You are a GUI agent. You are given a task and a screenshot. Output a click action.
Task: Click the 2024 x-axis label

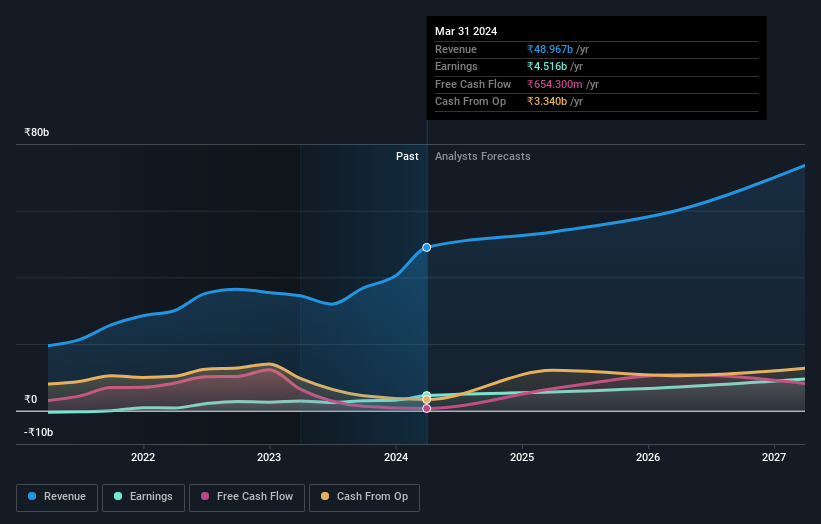coord(396,457)
